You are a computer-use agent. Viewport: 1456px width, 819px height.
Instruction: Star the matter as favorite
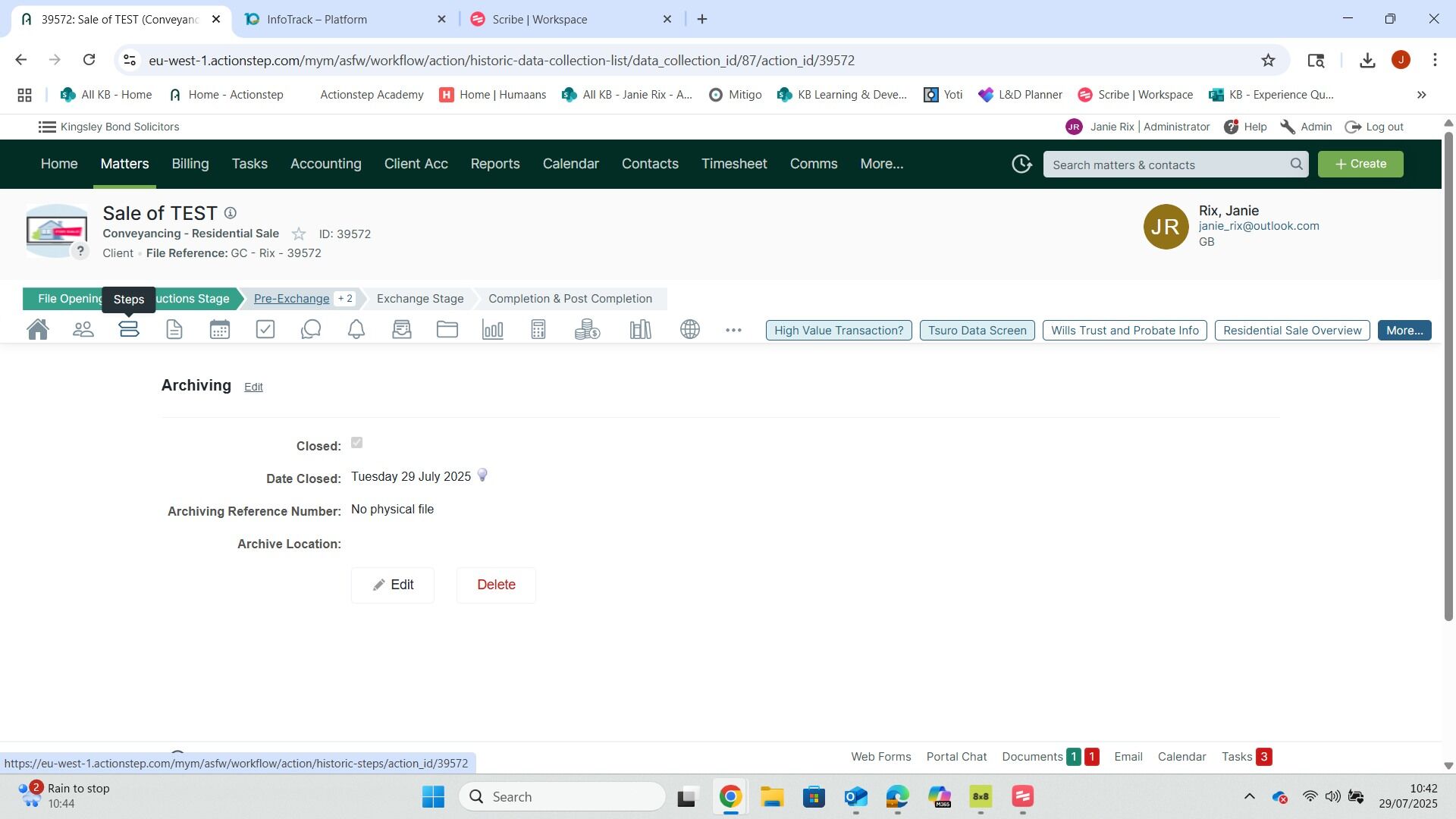(x=299, y=234)
